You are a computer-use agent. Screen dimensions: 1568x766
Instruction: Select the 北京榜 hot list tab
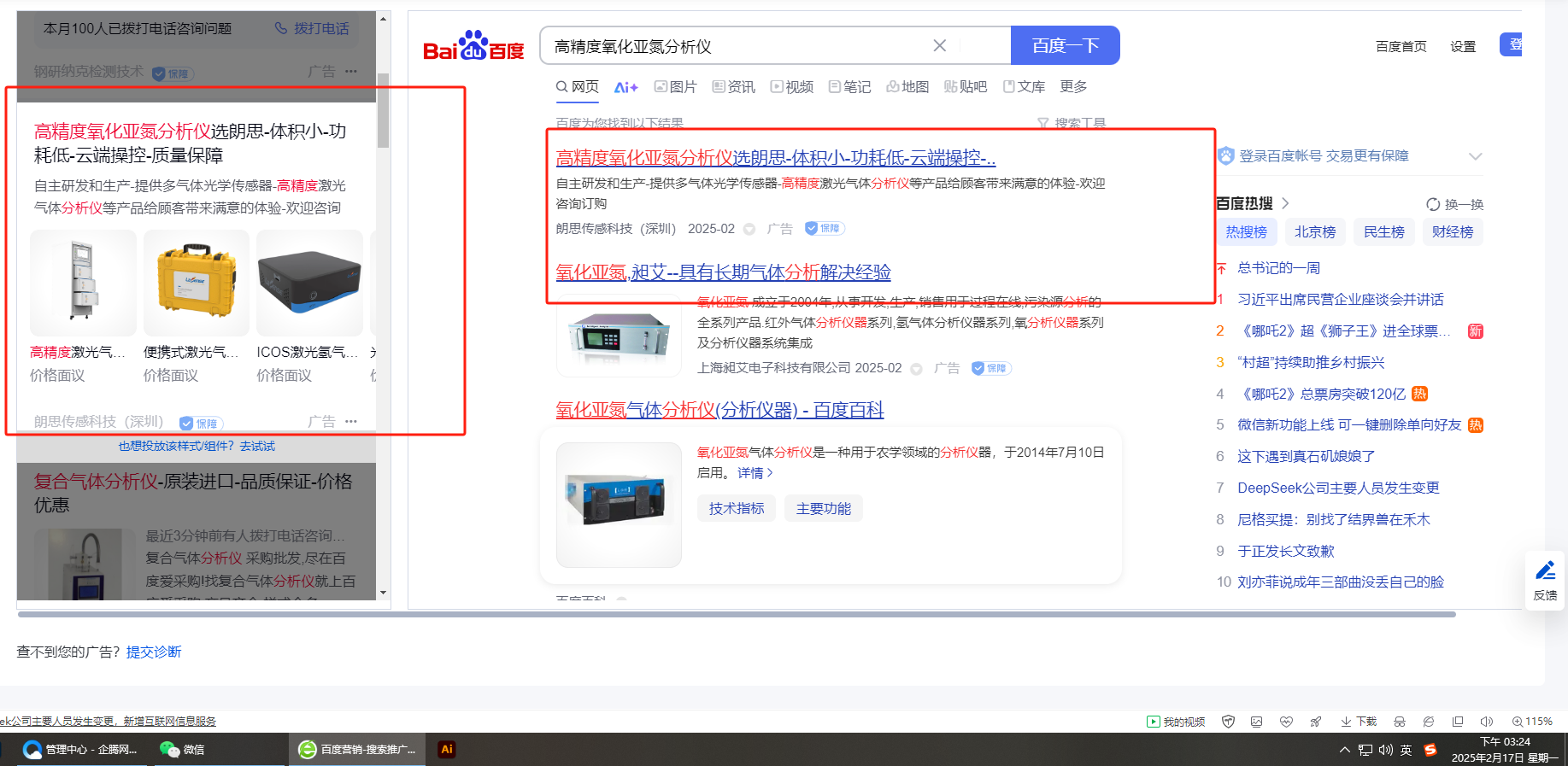coord(1314,231)
